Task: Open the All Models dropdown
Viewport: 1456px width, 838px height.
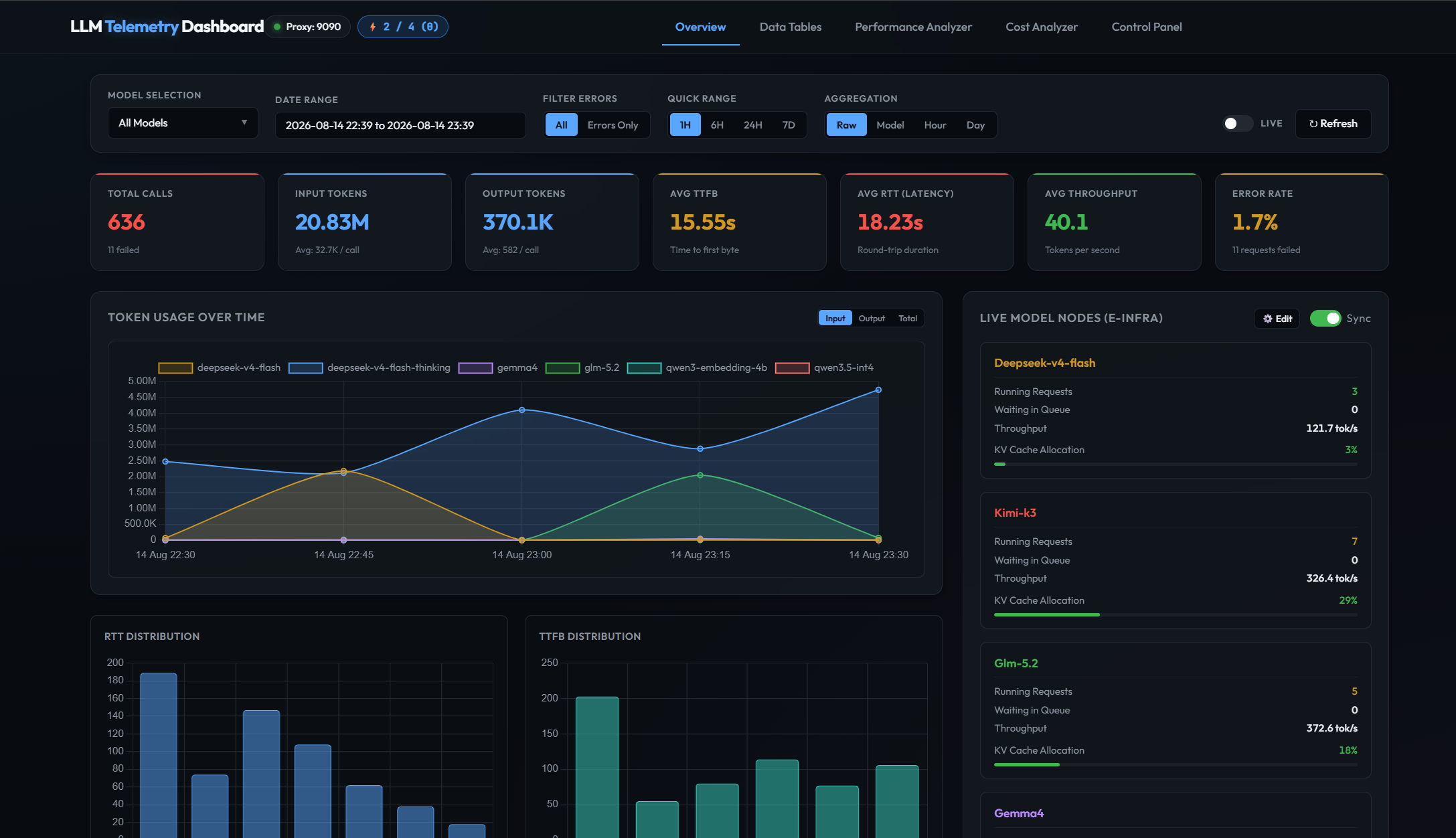Action: pyautogui.click(x=183, y=123)
